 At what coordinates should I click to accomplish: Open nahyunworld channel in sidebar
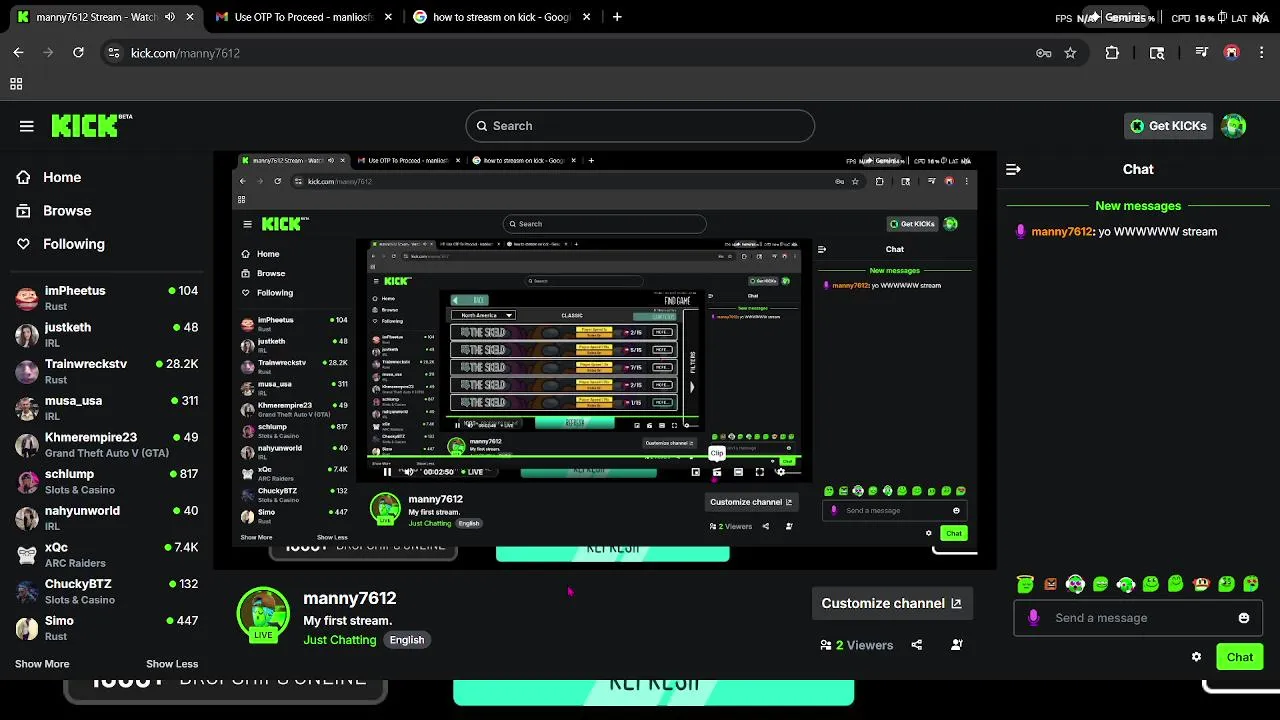click(x=106, y=518)
